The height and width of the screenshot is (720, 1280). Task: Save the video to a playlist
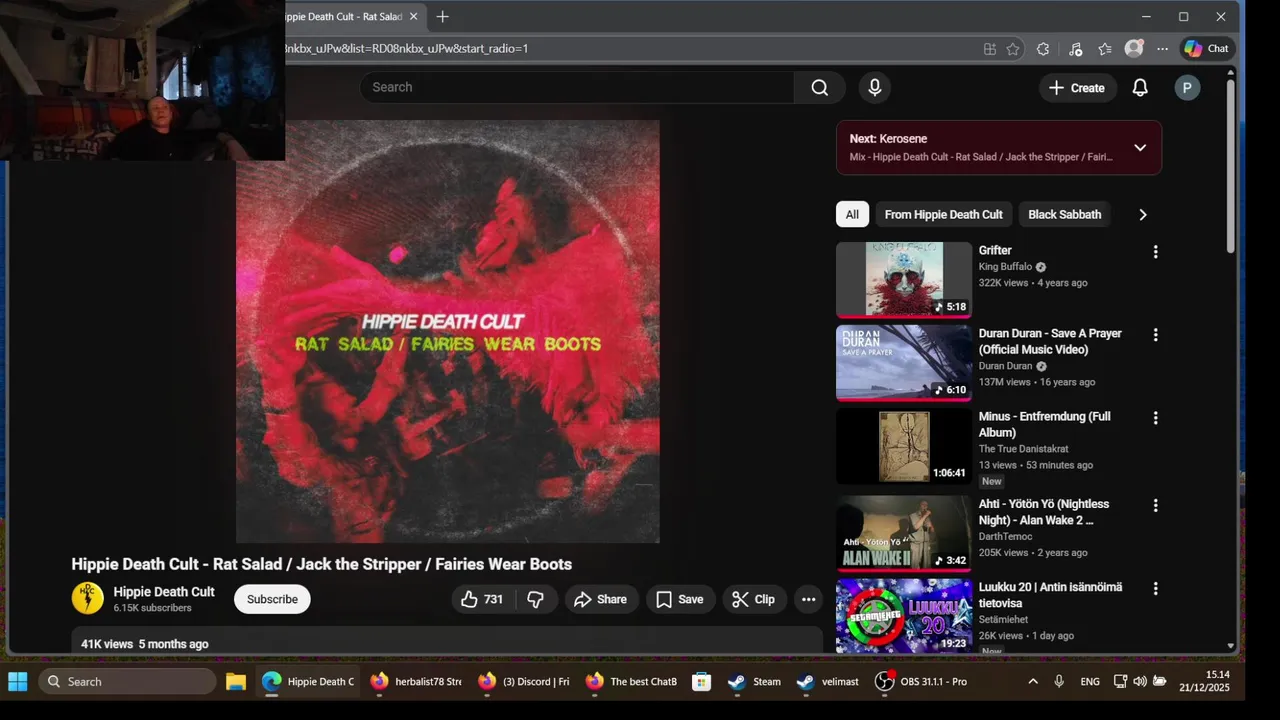(680, 599)
